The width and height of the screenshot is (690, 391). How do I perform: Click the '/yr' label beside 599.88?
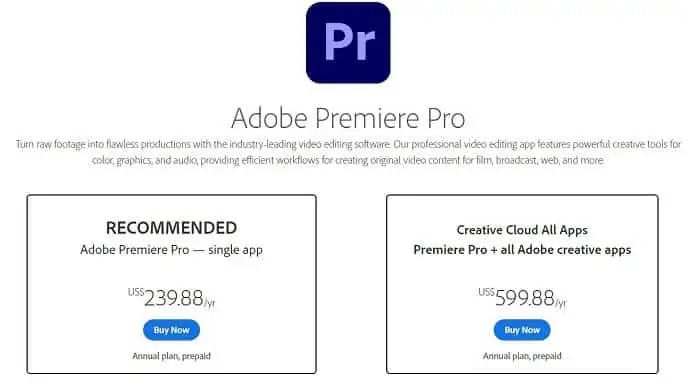coord(561,303)
